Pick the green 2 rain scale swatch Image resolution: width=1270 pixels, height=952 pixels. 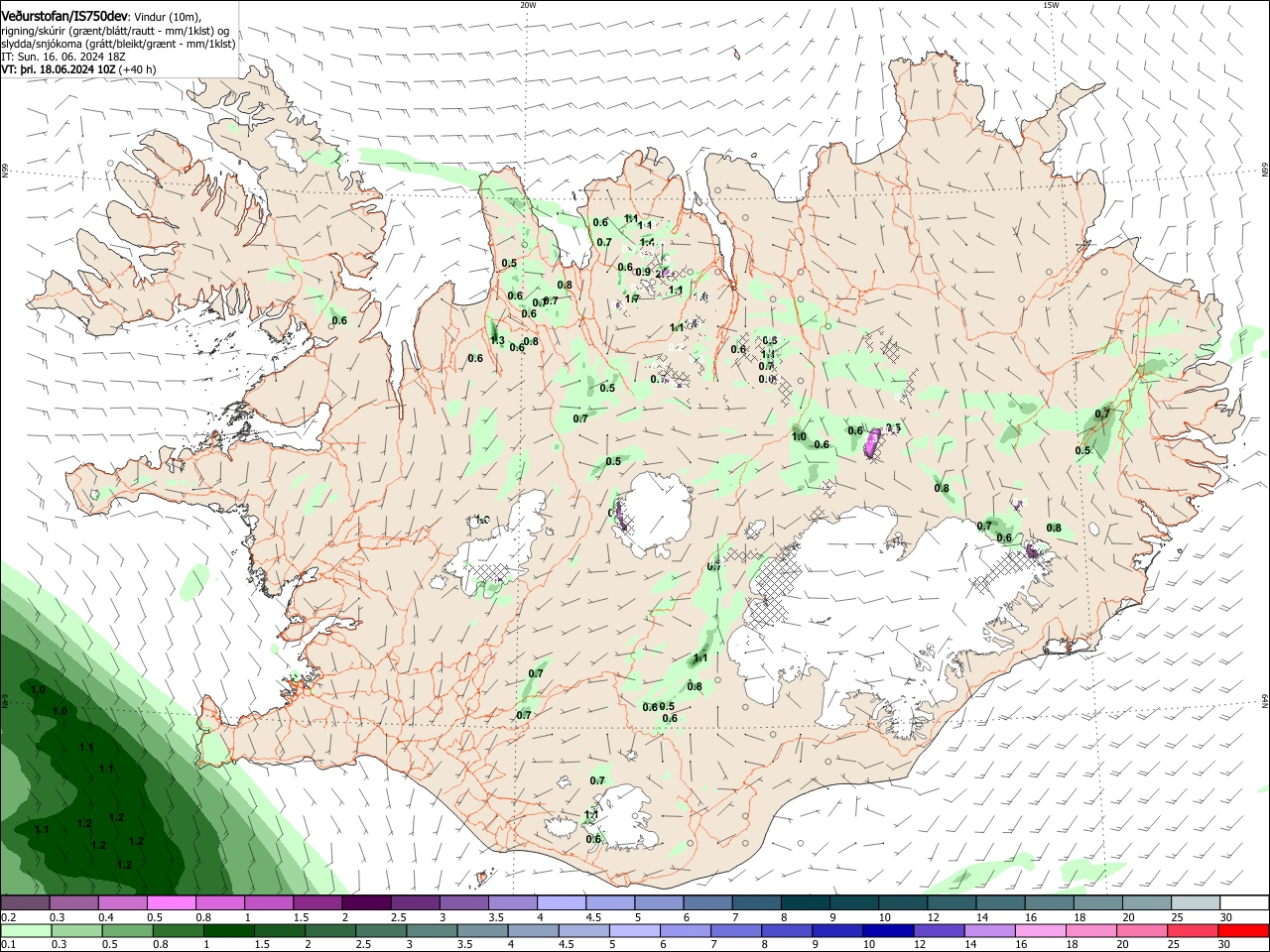(x=329, y=930)
